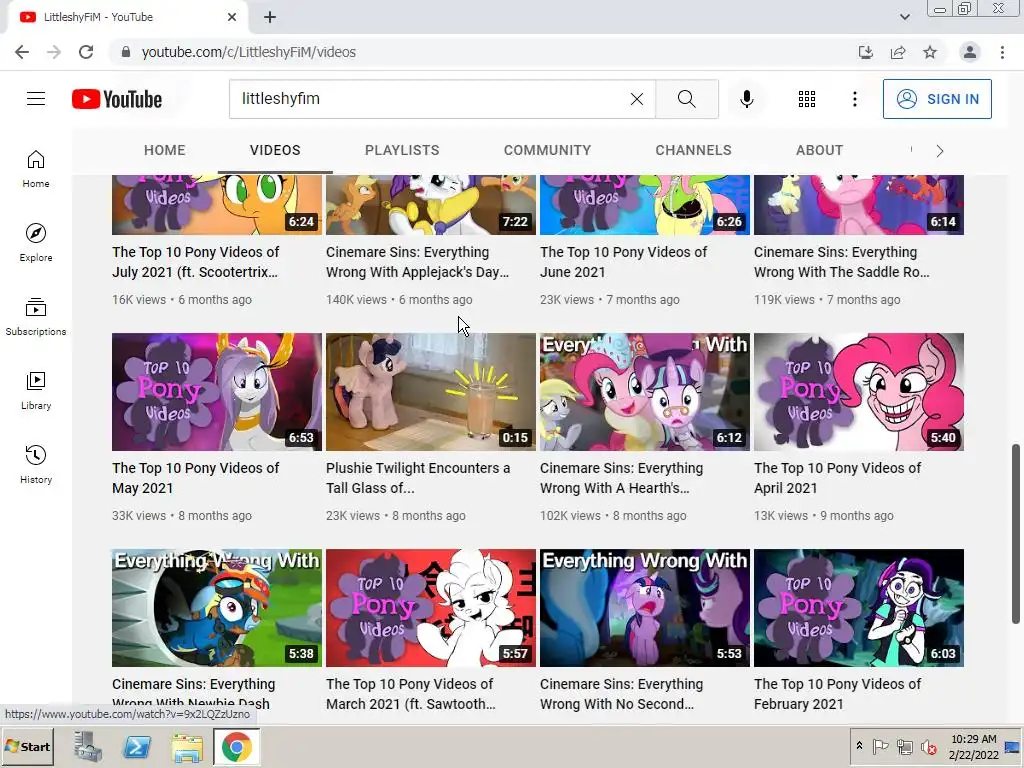The width and height of the screenshot is (1024, 768).
Task: Play the February 2021 thumbnail (6:03)
Action: click(859, 608)
